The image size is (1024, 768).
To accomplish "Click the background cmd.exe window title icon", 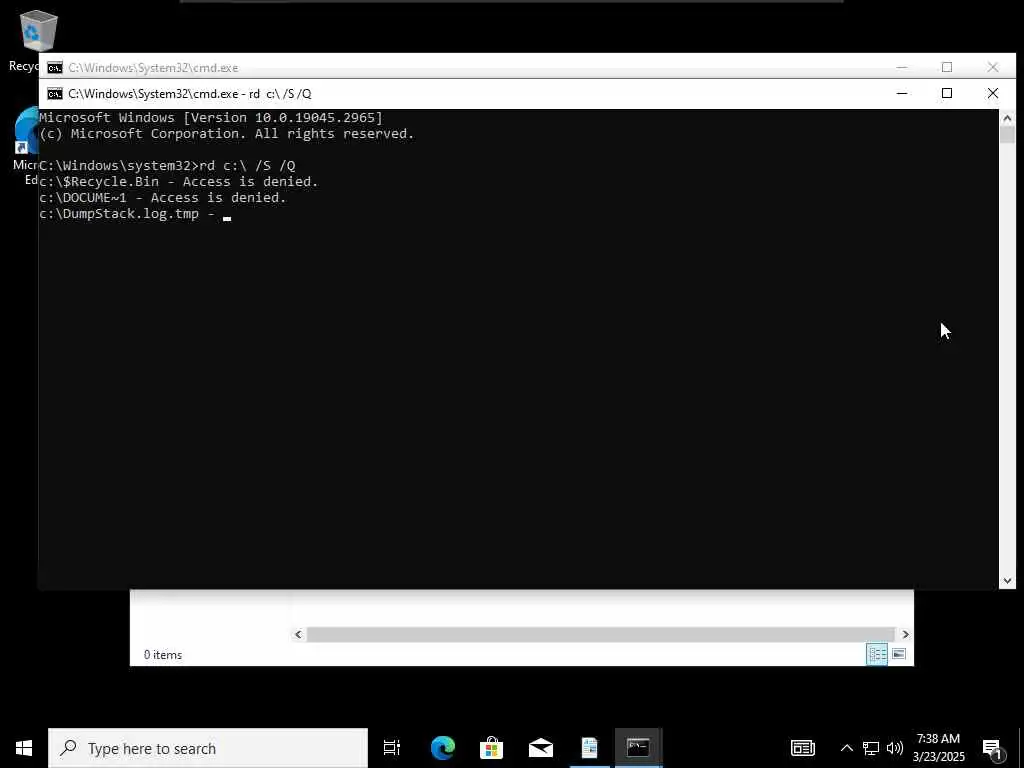I will point(55,68).
